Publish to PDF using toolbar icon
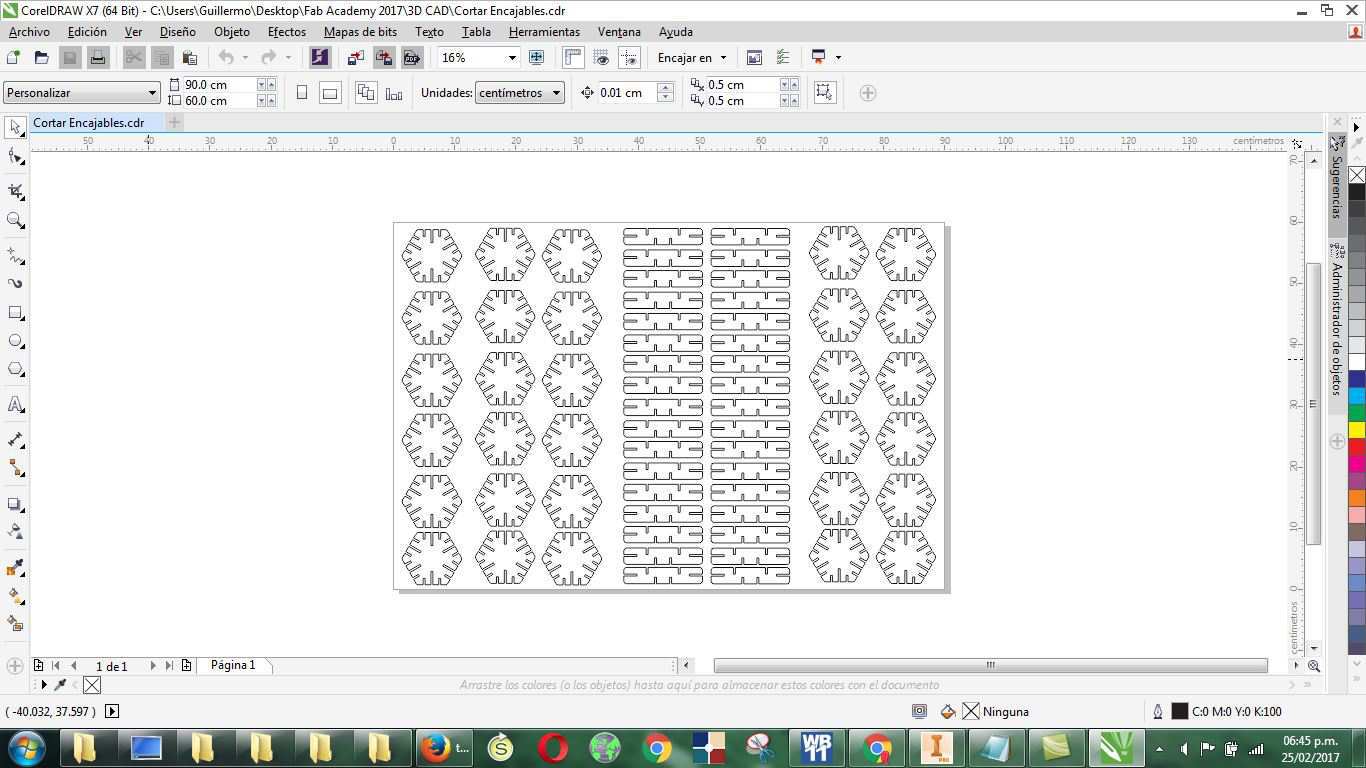 coord(411,58)
